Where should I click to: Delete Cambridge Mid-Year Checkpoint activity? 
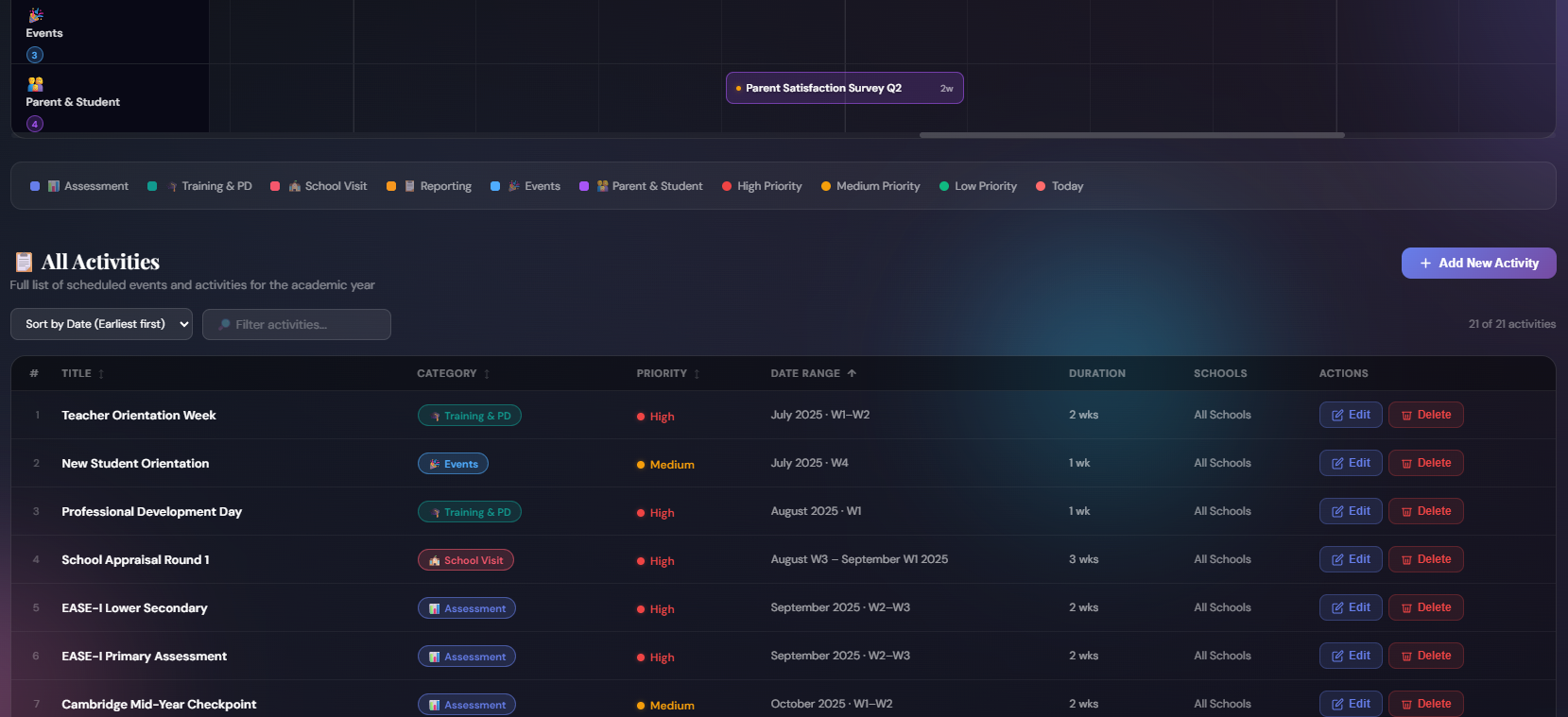[1425, 704]
